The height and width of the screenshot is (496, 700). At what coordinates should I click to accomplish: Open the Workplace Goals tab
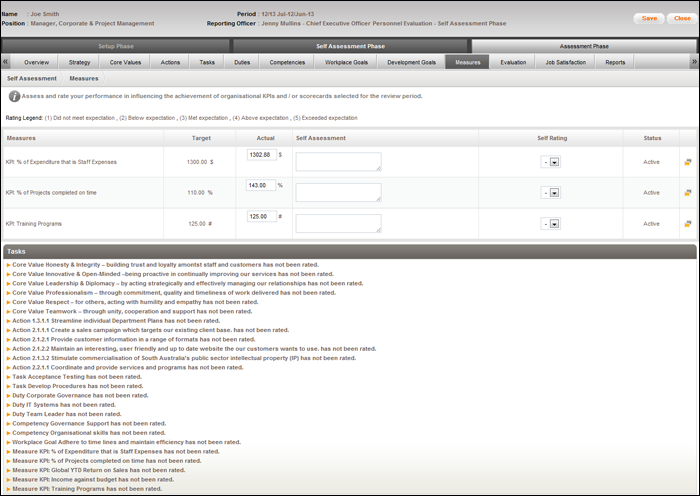346,63
